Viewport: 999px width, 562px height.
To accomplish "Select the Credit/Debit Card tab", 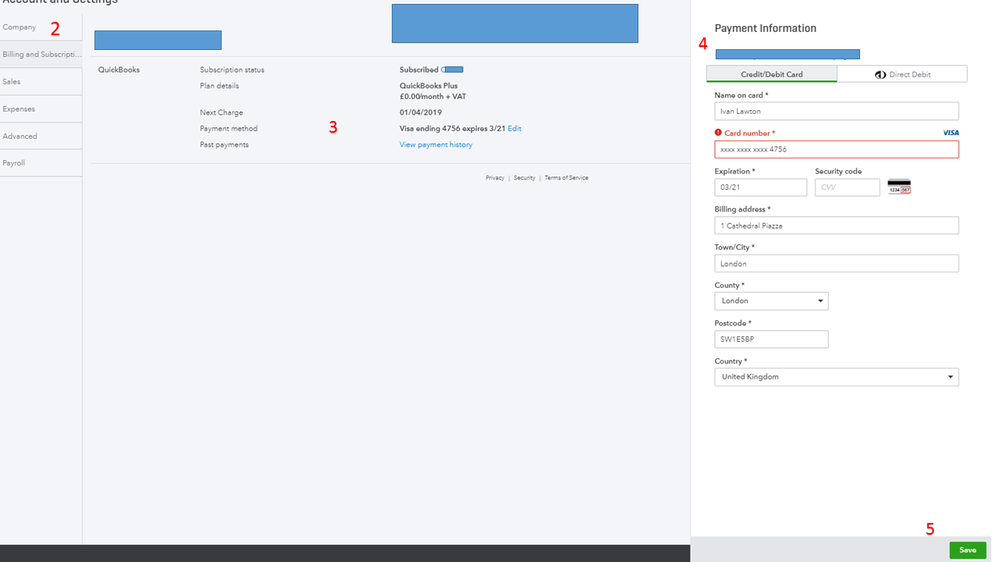I will tap(772, 74).
